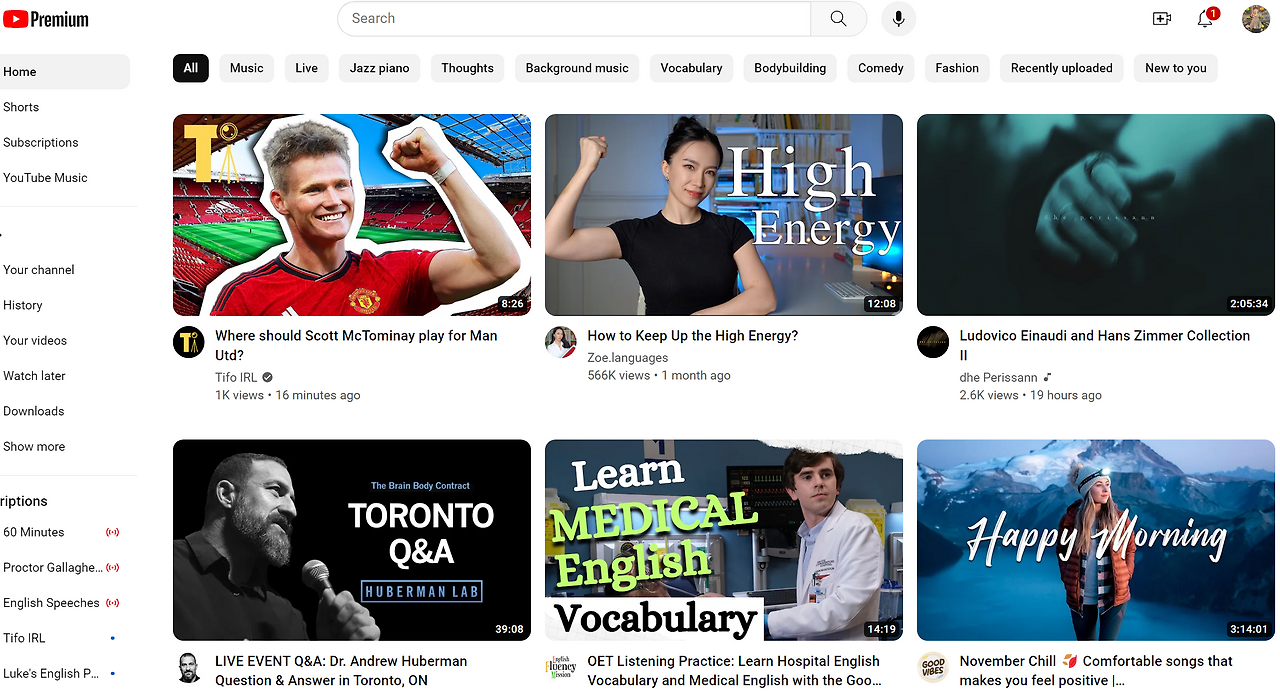Viewport: 1280px width, 697px height.
Task: Click the verified badge next to Tifo IRL
Action: [x=267, y=377]
